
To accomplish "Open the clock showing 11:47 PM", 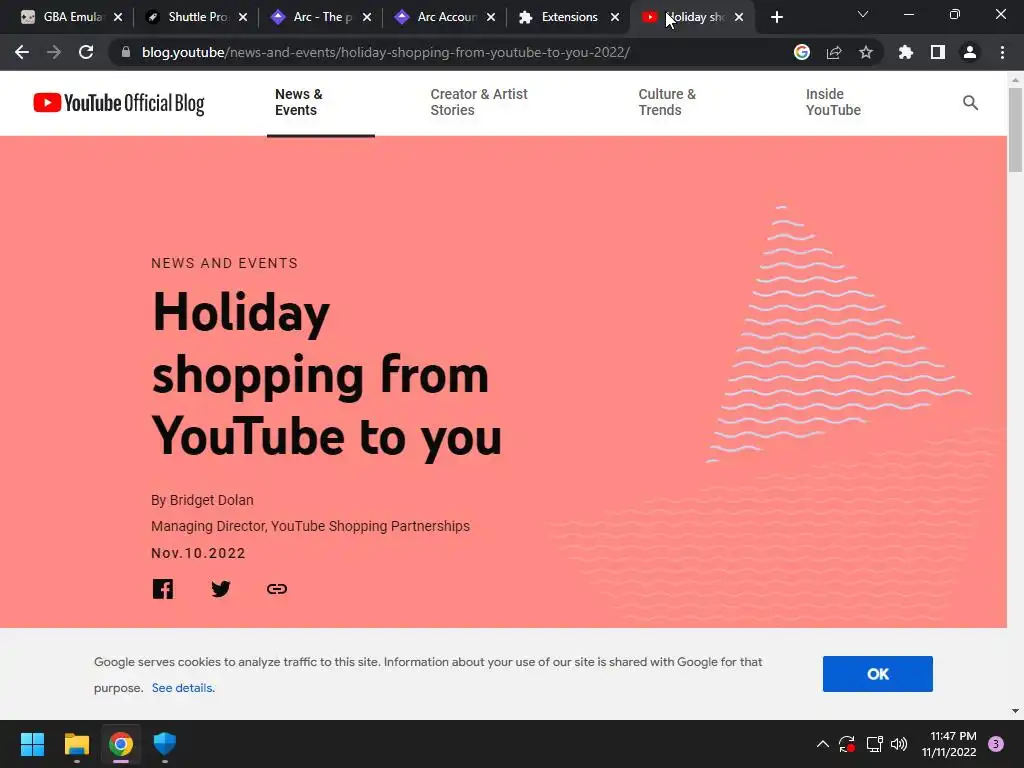I will pyautogui.click(x=948, y=744).
